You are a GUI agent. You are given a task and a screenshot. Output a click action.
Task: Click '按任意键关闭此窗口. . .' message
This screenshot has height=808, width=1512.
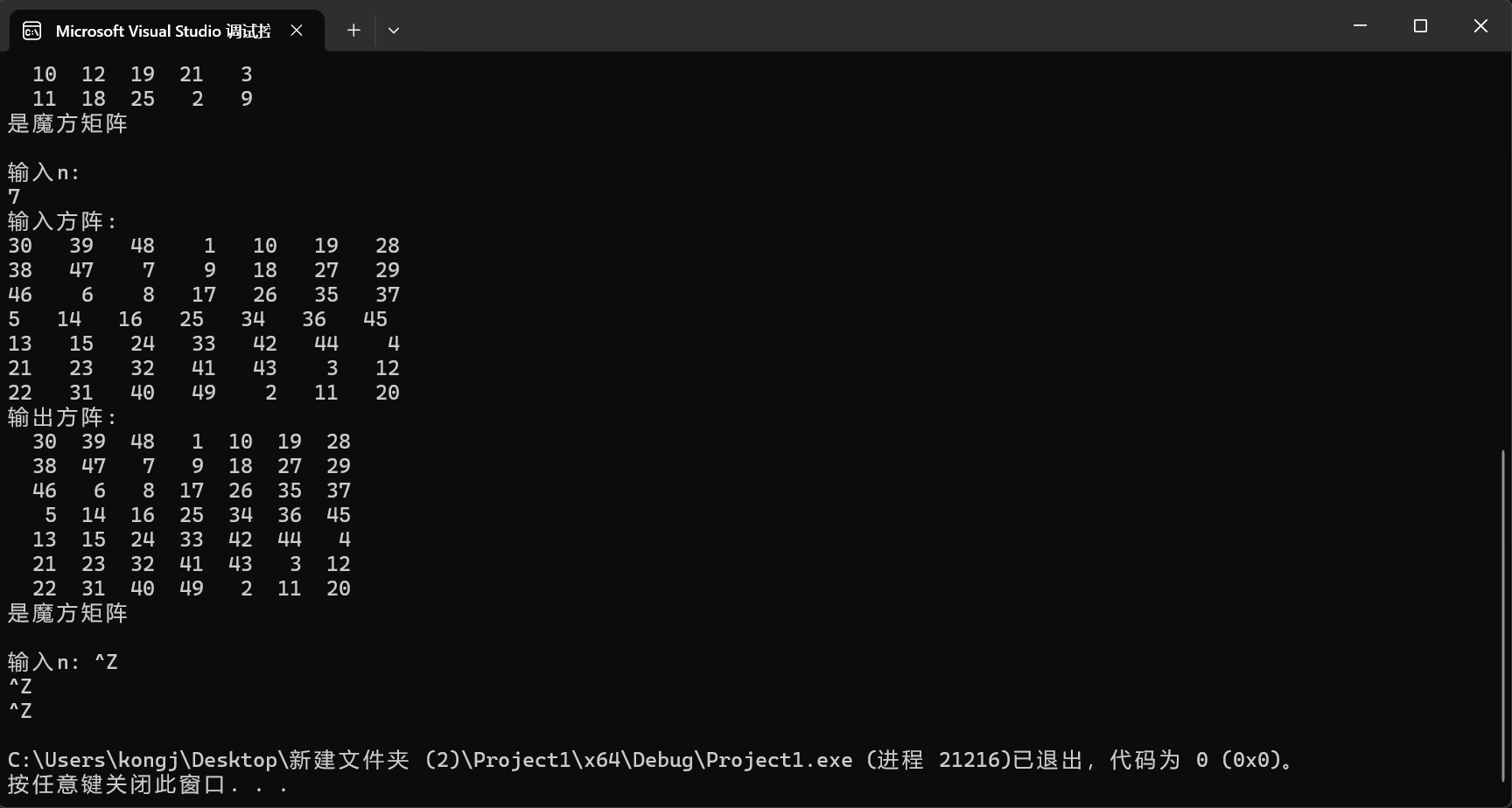147,784
